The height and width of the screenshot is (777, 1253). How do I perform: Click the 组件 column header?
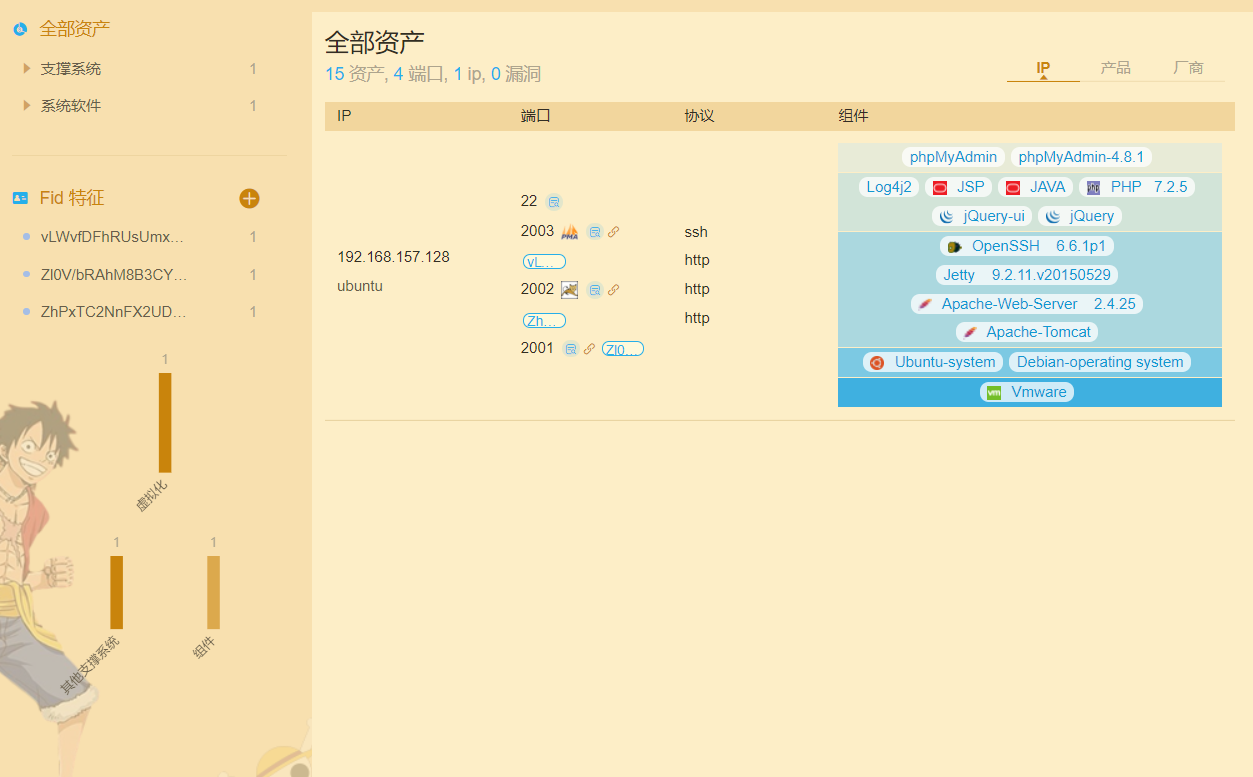853,116
